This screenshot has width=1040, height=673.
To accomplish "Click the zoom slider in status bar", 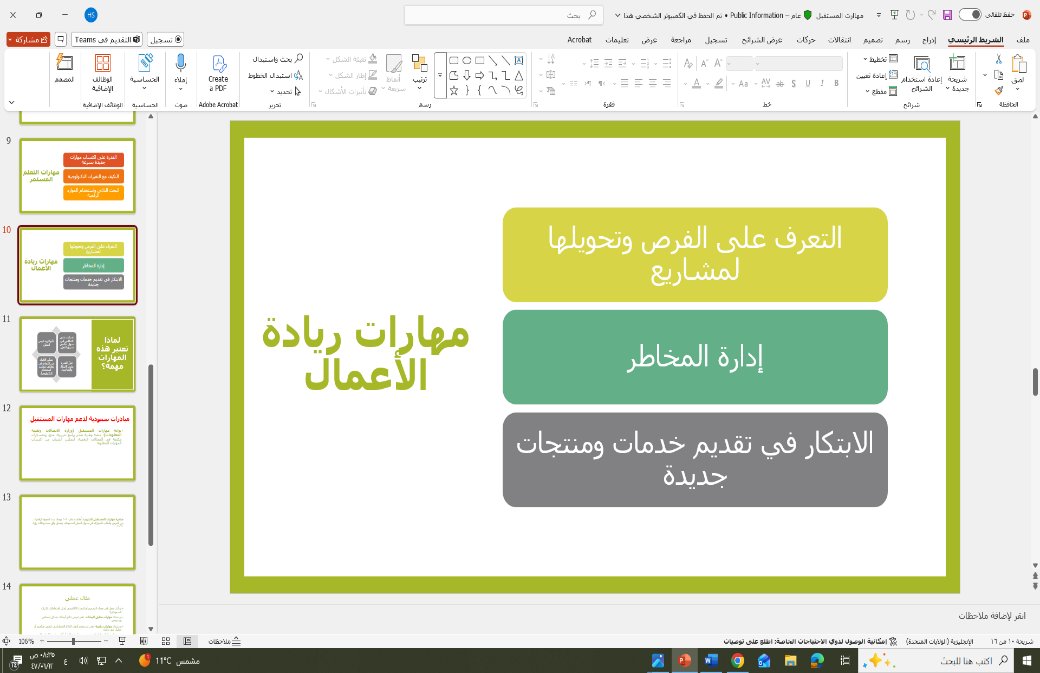I will tap(72, 641).
